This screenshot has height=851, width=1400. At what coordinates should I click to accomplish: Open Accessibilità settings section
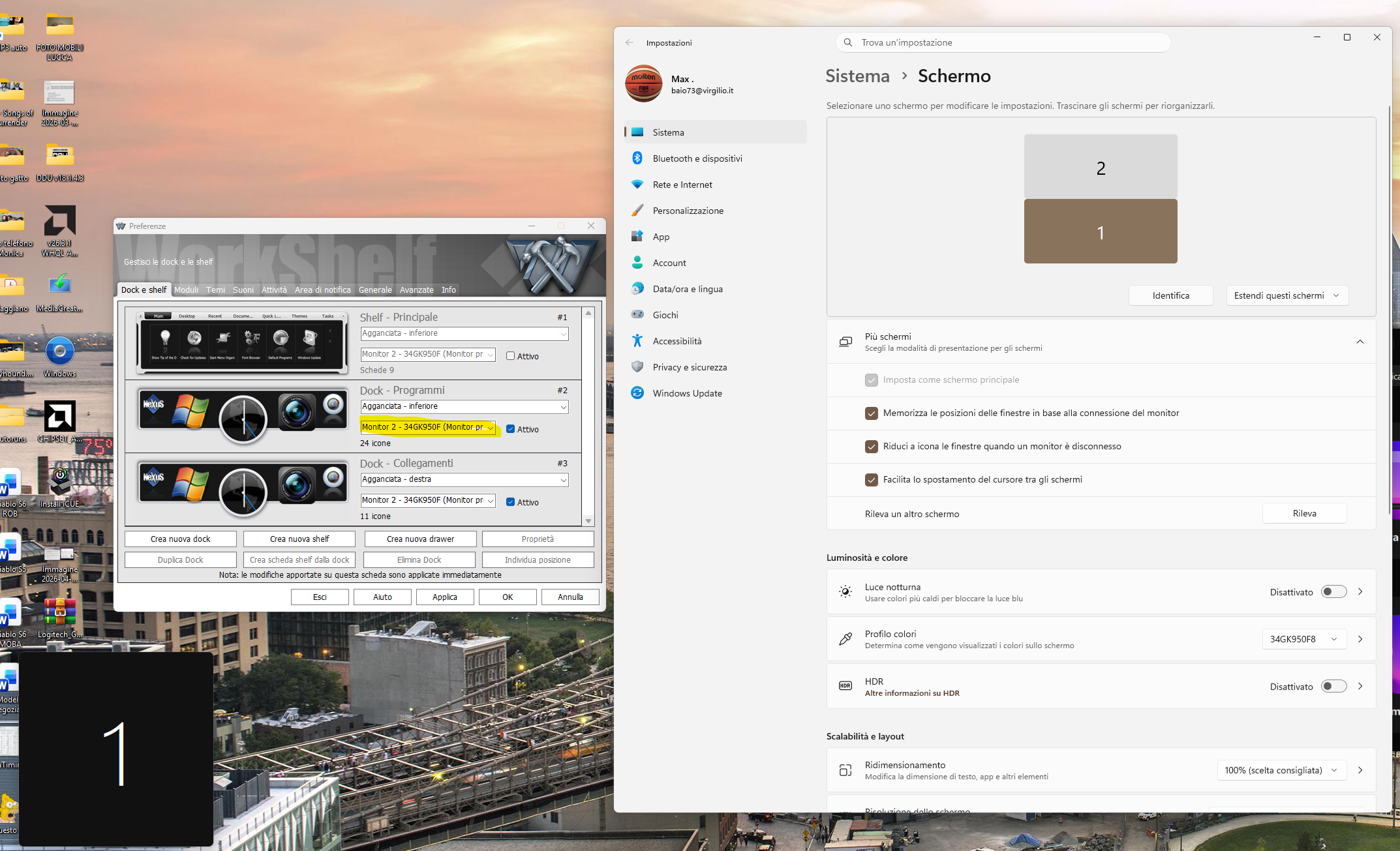(x=715, y=341)
